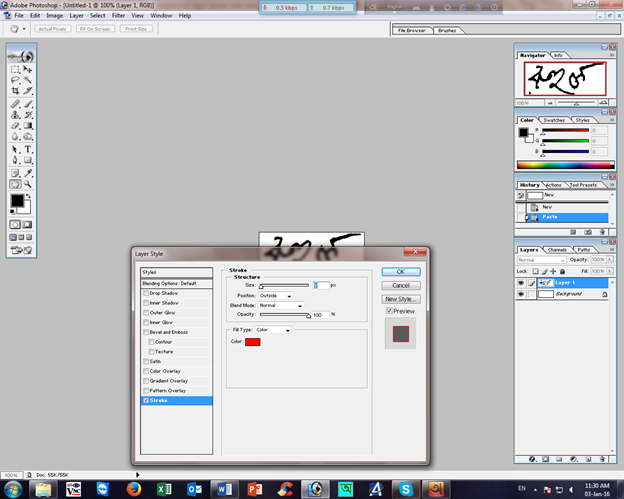This screenshot has width=624, height=499.
Task: Open the stroke Position dropdown
Action: [275, 296]
